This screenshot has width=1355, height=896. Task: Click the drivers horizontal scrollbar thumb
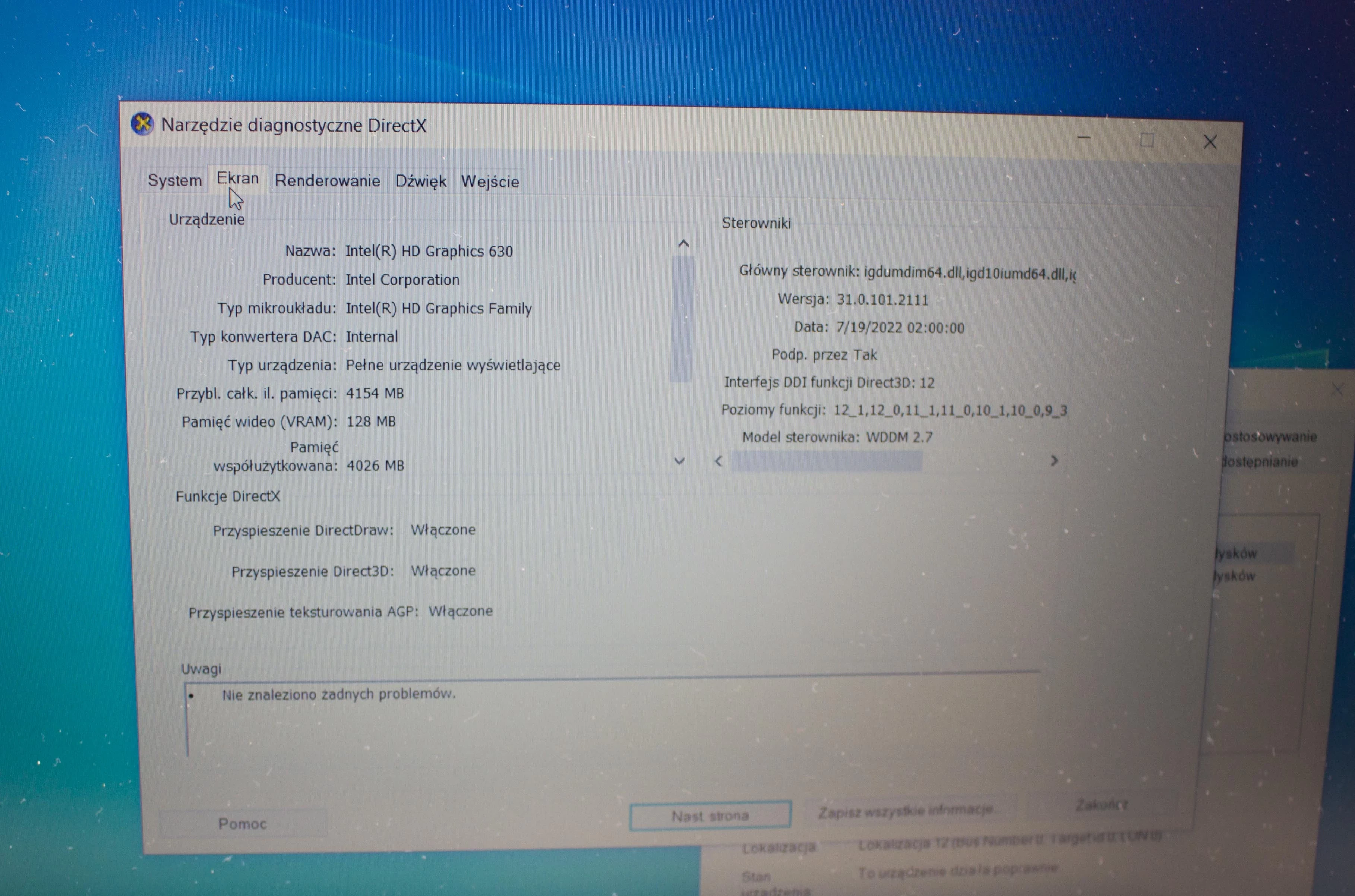[x=827, y=461]
